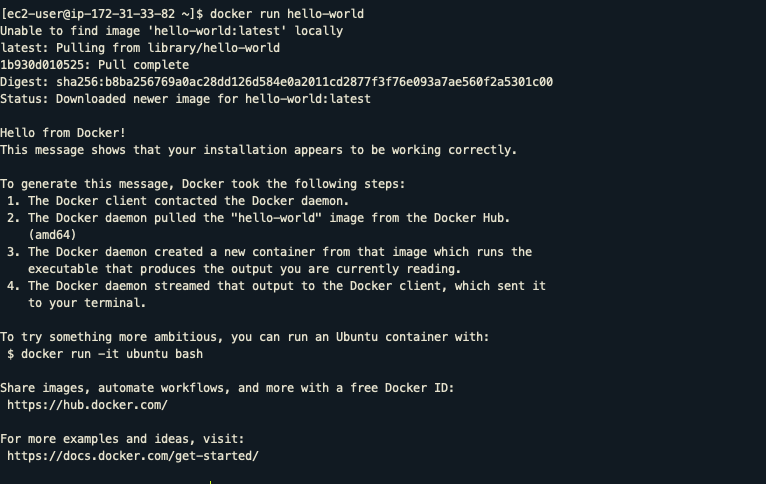Click the '(amd64)' architecture text
The width and height of the screenshot is (766, 484).
point(52,235)
